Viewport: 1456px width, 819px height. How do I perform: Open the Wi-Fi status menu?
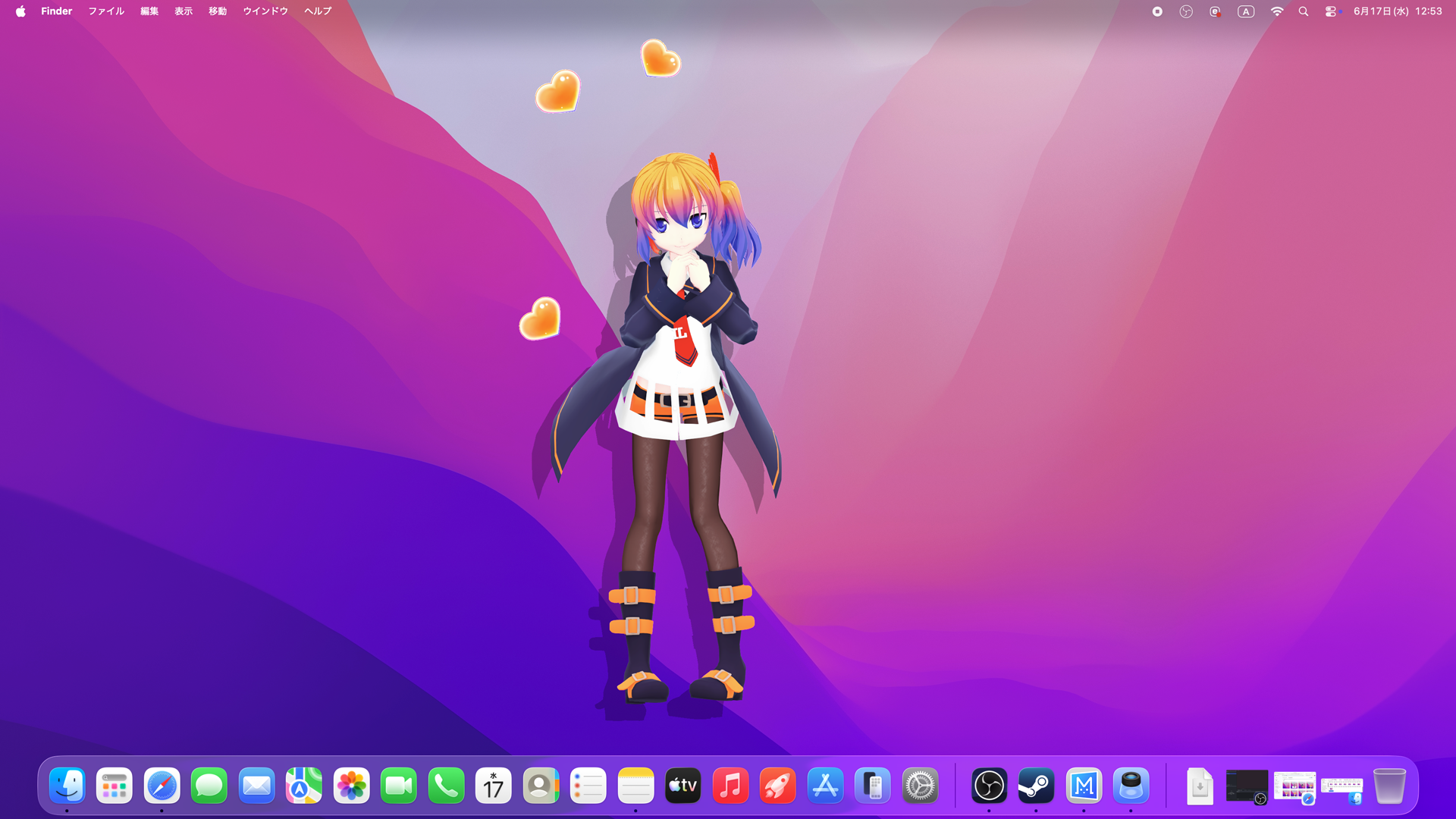tap(1277, 11)
